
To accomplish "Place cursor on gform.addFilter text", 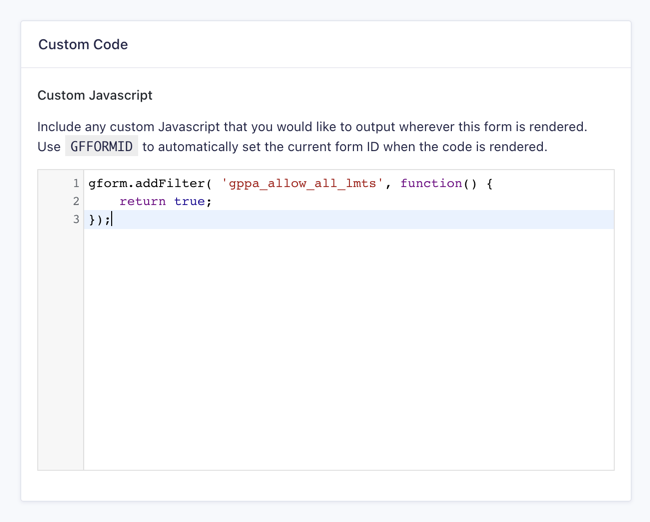I will pyautogui.click(x=146, y=183).
